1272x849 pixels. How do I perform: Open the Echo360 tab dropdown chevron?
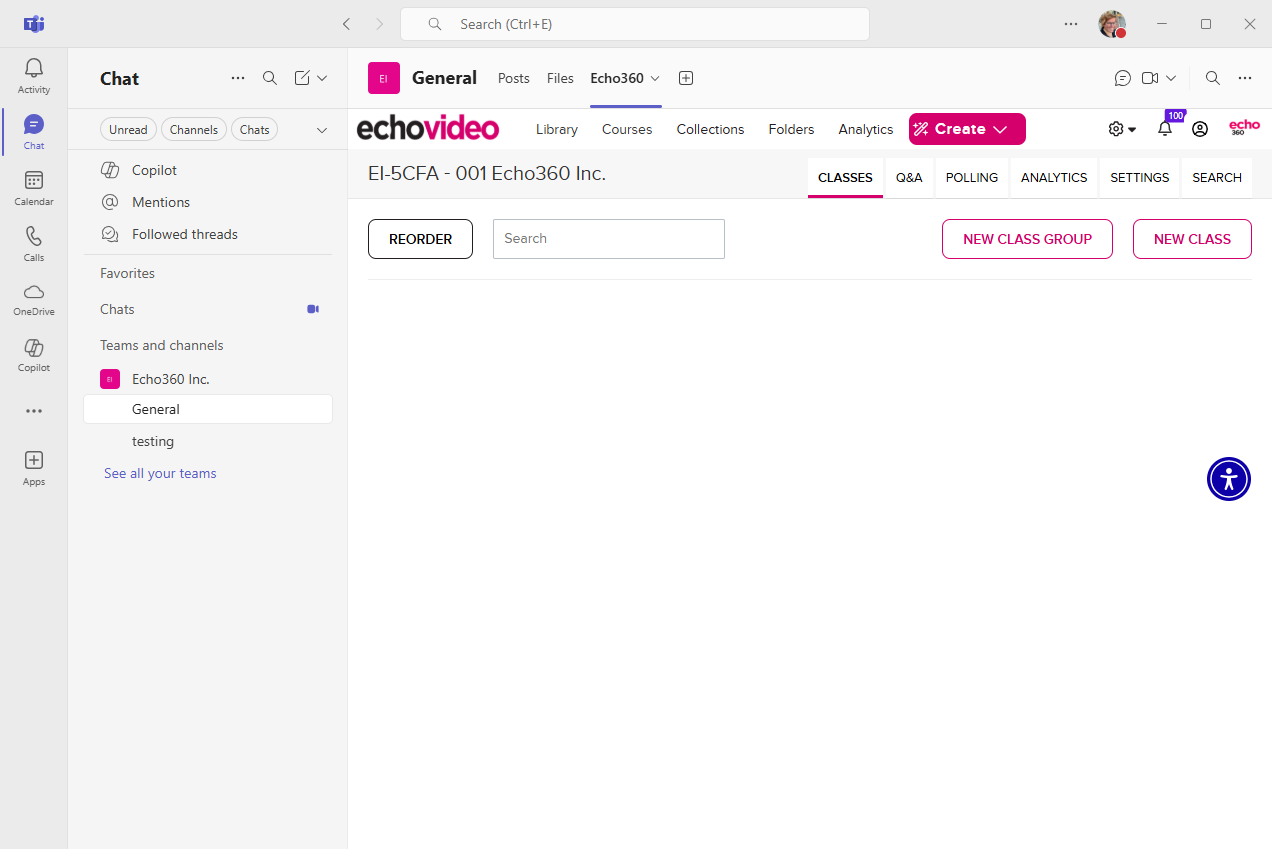click(x=655, y=78)
